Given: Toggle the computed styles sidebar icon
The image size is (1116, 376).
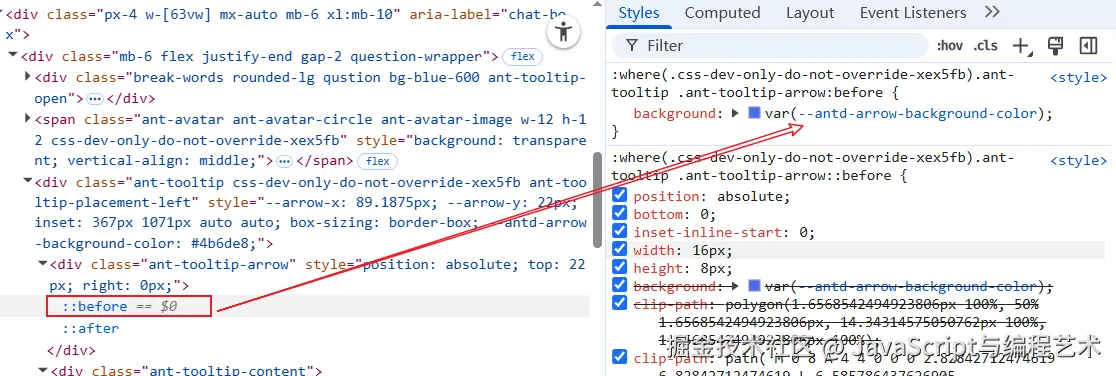Looking at the screenshot, I should click(x=1088, y=46).
